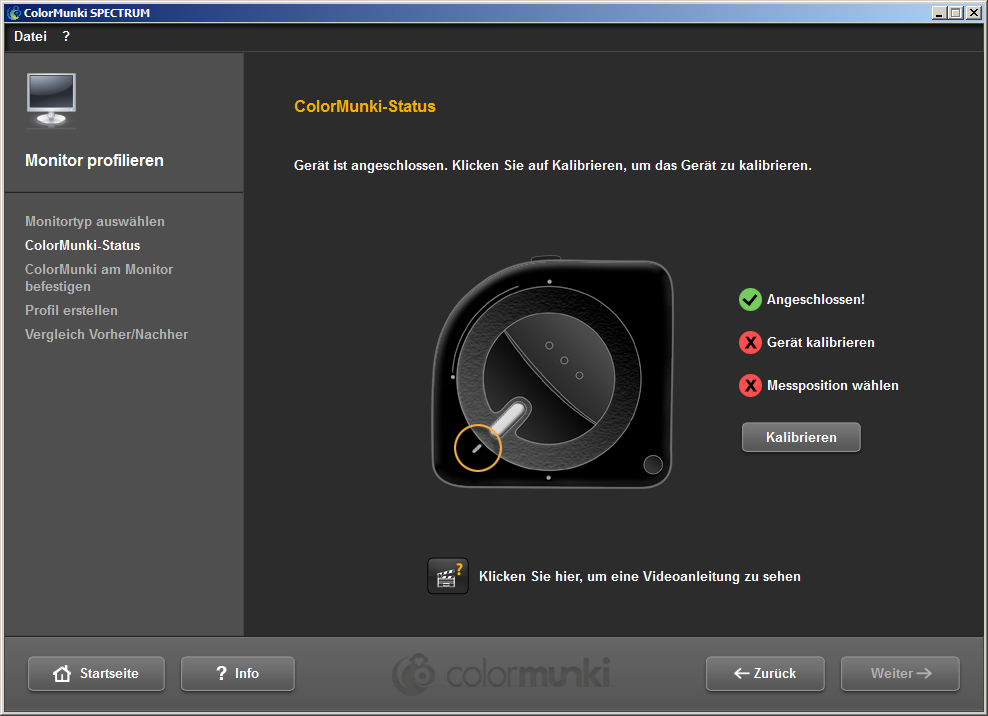Click the Weiter next button

point(900,673)
